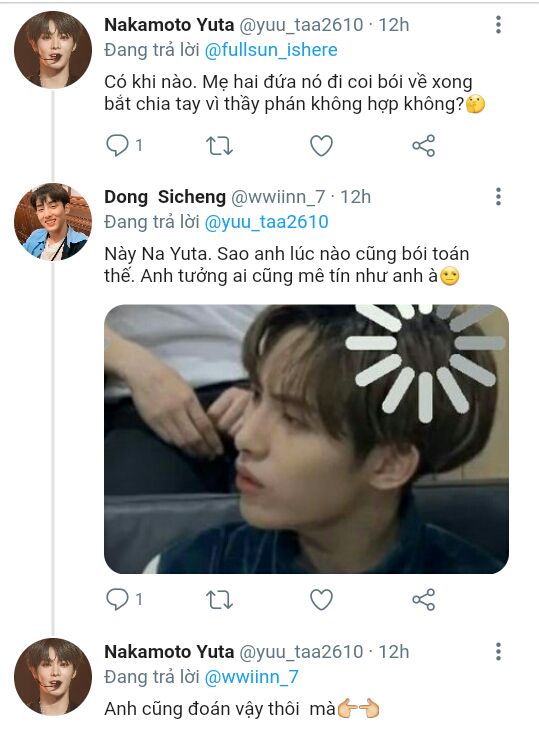Open more options on Dong Sicheng's tweet
Screen dimensions: 539x738
498,196
